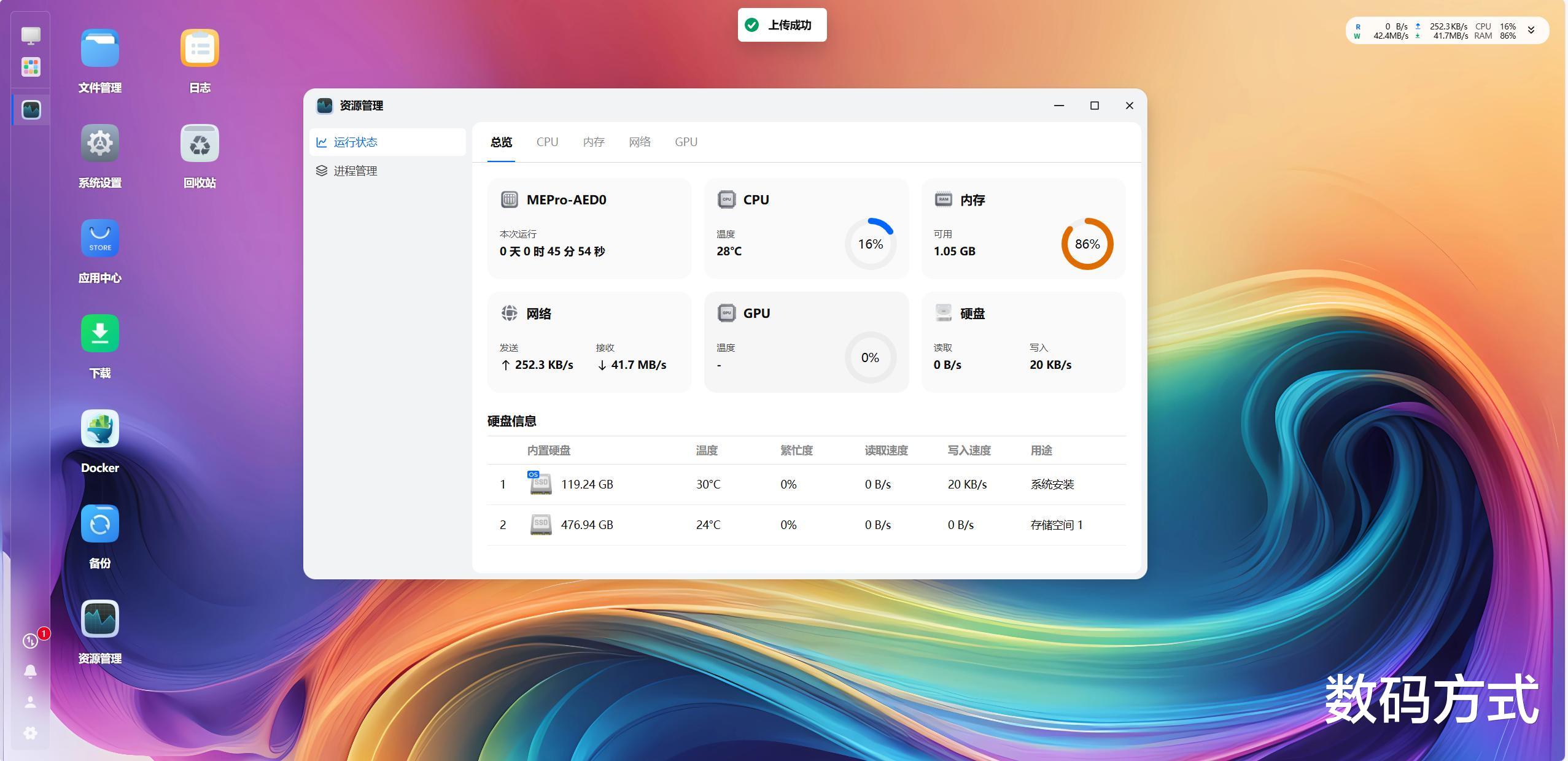The image size is (1568, 761).
Task: Switch to the 内存 memory tab
Action: (x=594, y=142)
